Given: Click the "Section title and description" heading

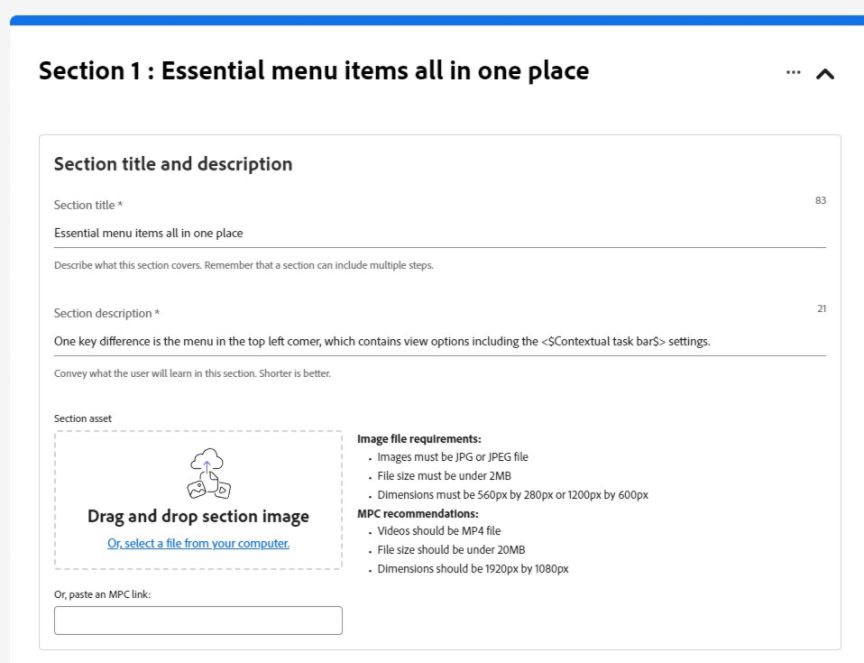Looking at the screenshot, I should click(173, 164).
